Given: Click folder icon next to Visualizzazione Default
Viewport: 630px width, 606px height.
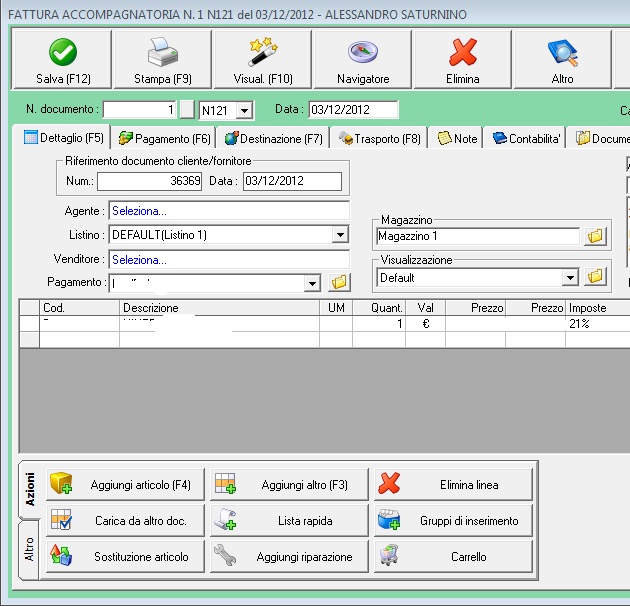Looking at the screenshot, I should pos(595,276).
